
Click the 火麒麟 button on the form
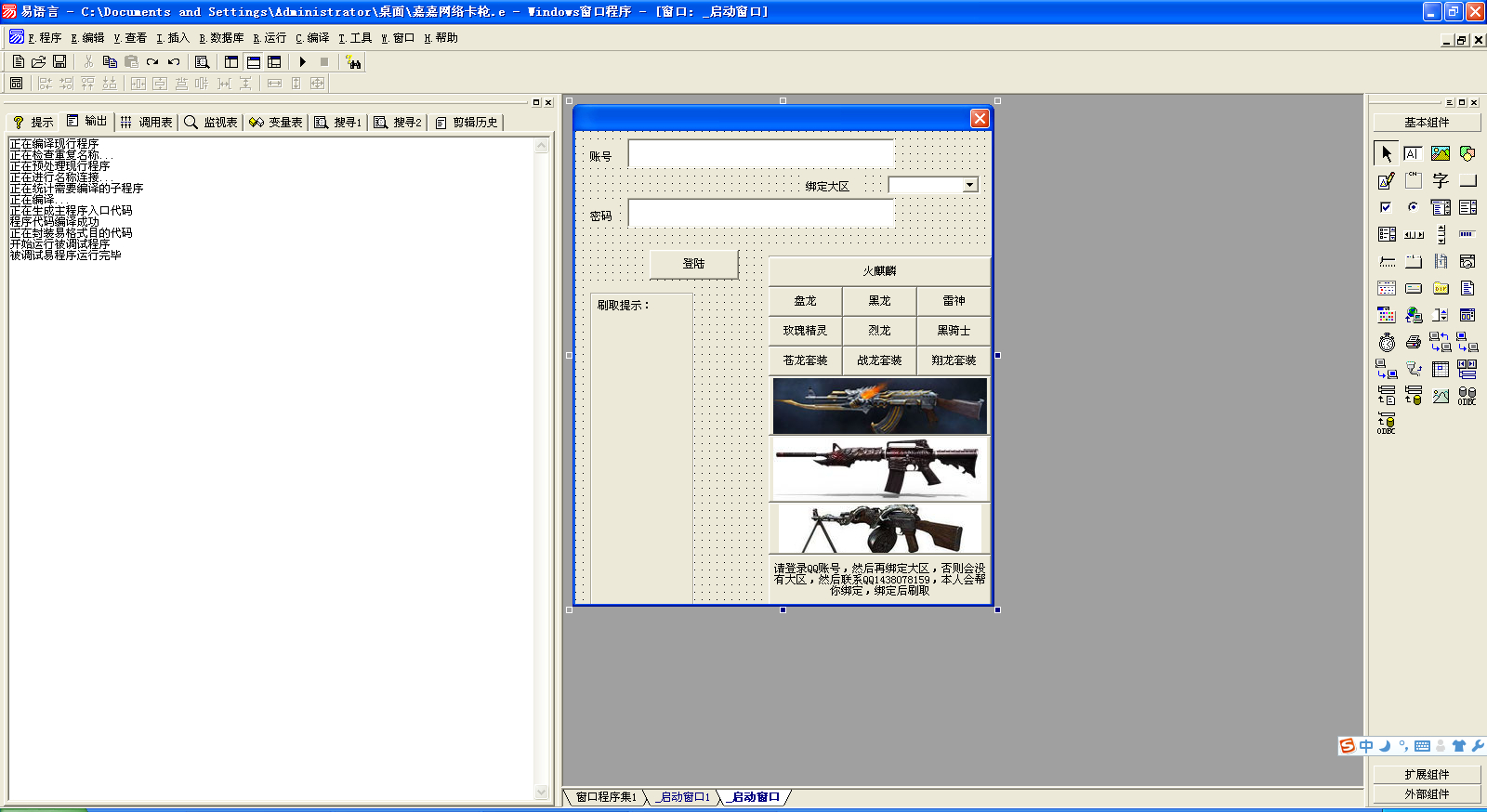(x=879, y=271)
